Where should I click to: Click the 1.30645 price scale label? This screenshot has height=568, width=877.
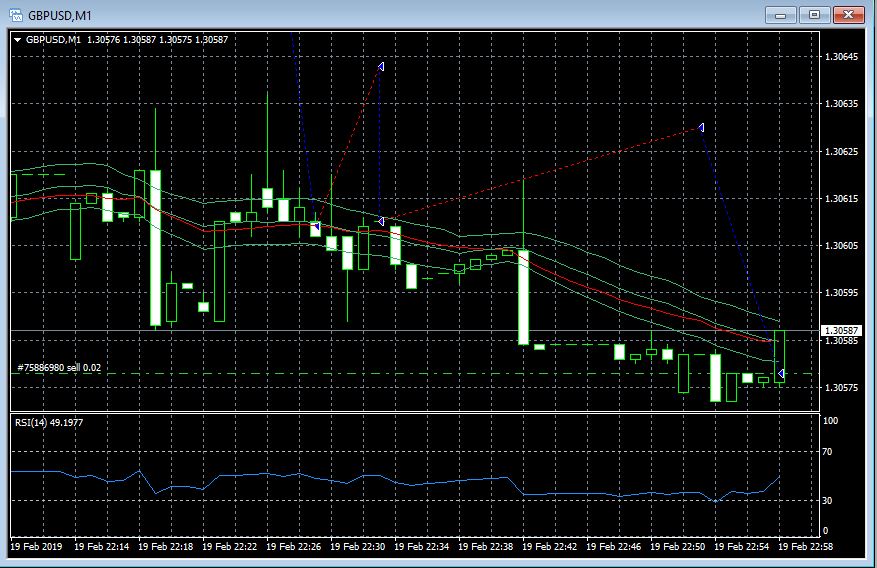[x=841, y=56]
